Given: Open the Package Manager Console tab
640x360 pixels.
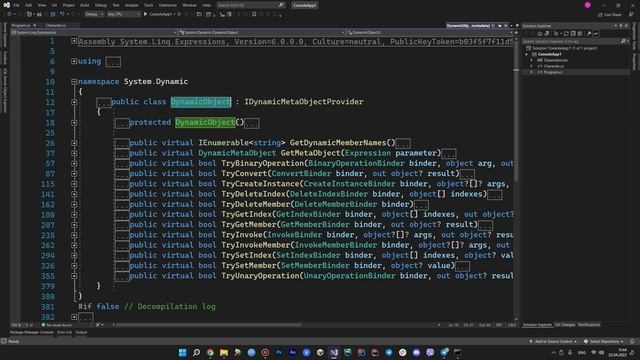Looking at the screenshot, I should (x=32, y=332).
